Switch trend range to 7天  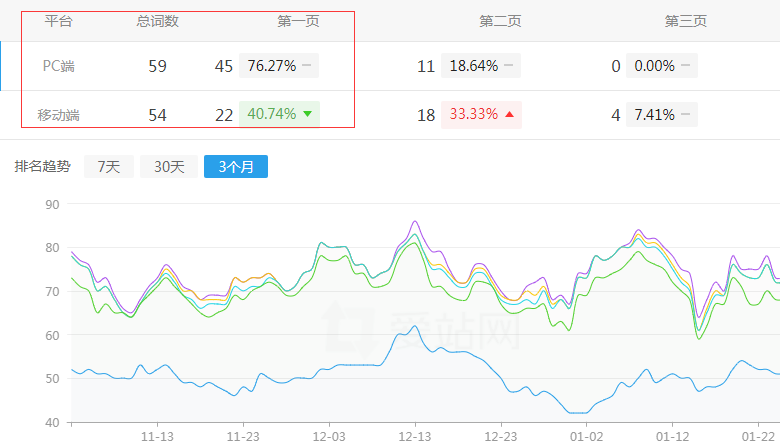pyautogui.click(x=108, y=167)
